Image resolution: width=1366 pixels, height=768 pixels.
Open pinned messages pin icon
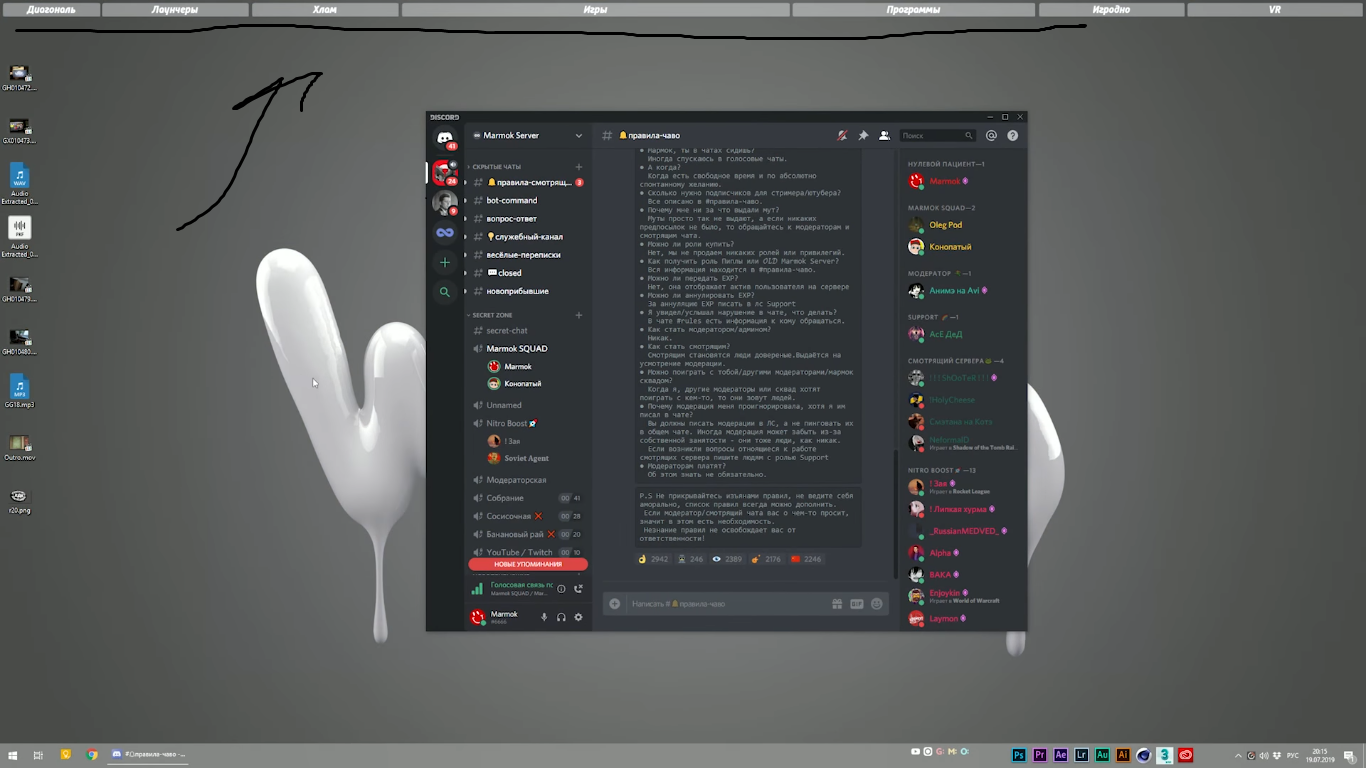tap(863, 135)
